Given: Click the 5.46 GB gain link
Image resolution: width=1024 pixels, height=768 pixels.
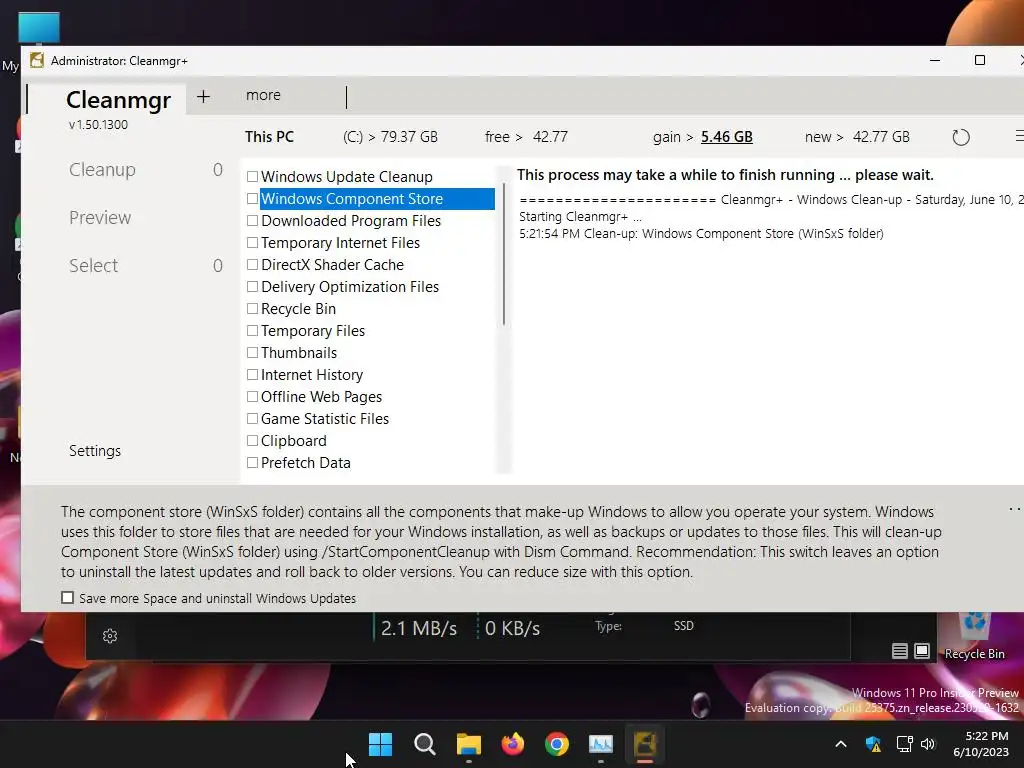Looking at the screenshot, I should (x=727, y=137).
